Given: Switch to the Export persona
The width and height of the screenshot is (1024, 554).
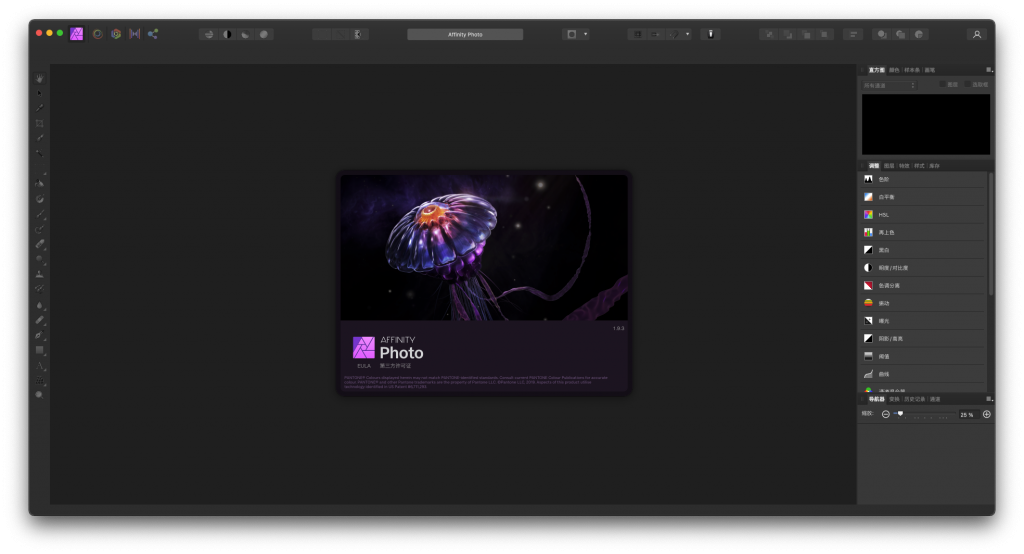Looking at the screenshot, I should 153,34.
